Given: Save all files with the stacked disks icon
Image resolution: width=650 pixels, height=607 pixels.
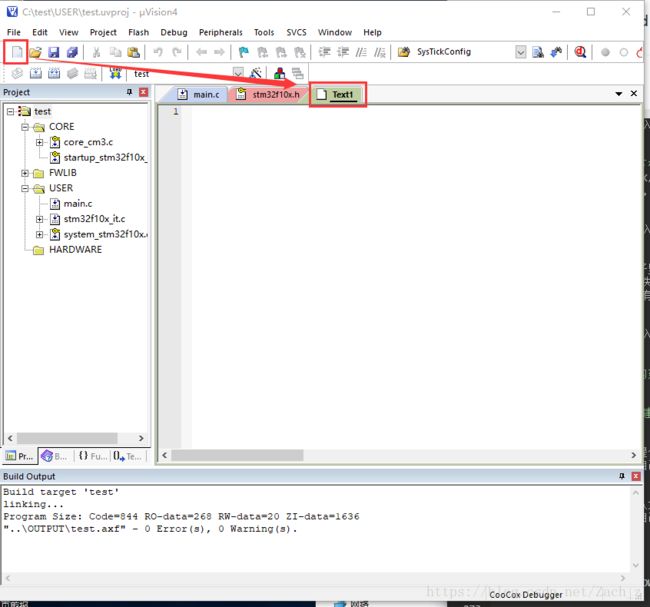Looking at the screenshot, I should pyautogui.click(x=73, y=52).
